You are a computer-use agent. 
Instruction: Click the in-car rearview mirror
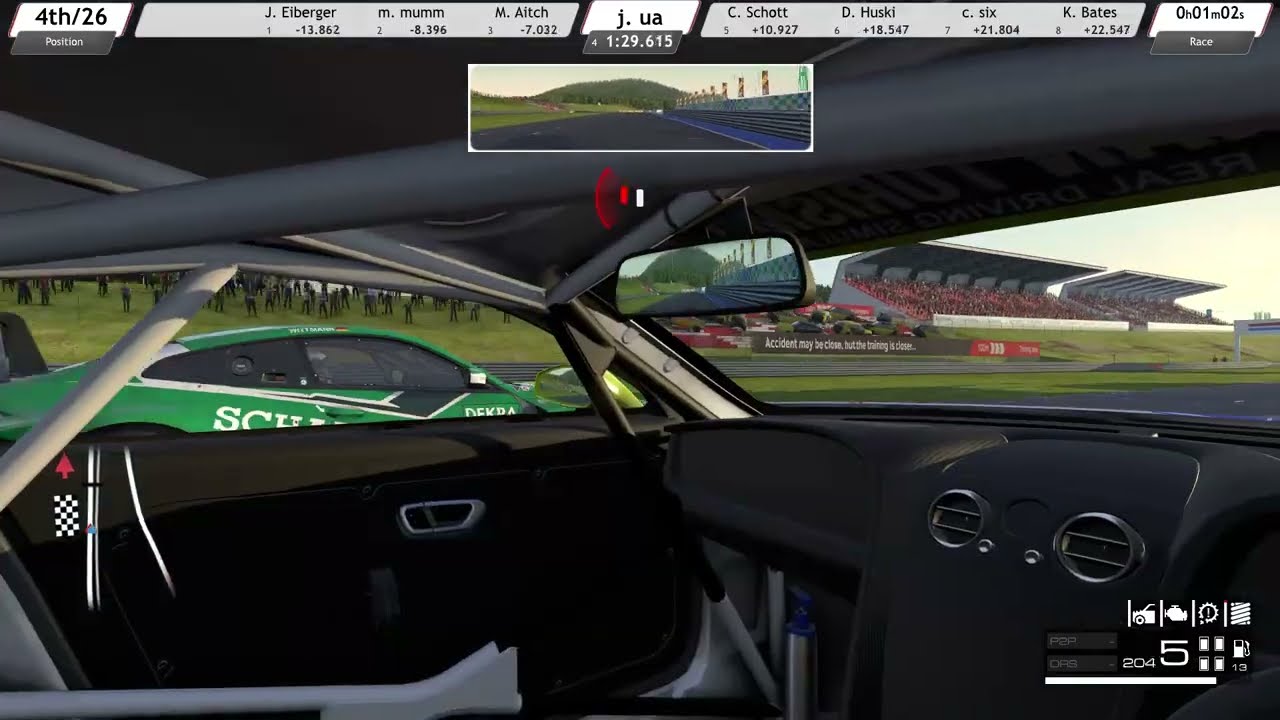click(714, 275)
